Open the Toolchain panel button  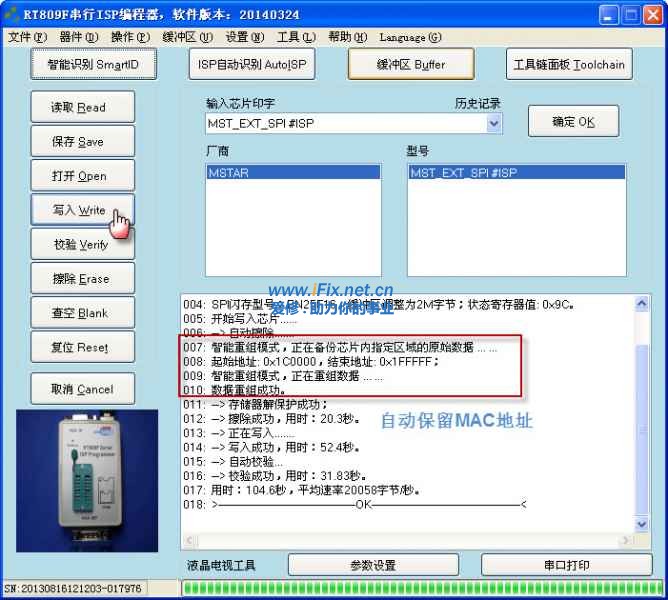coord(568,65)
